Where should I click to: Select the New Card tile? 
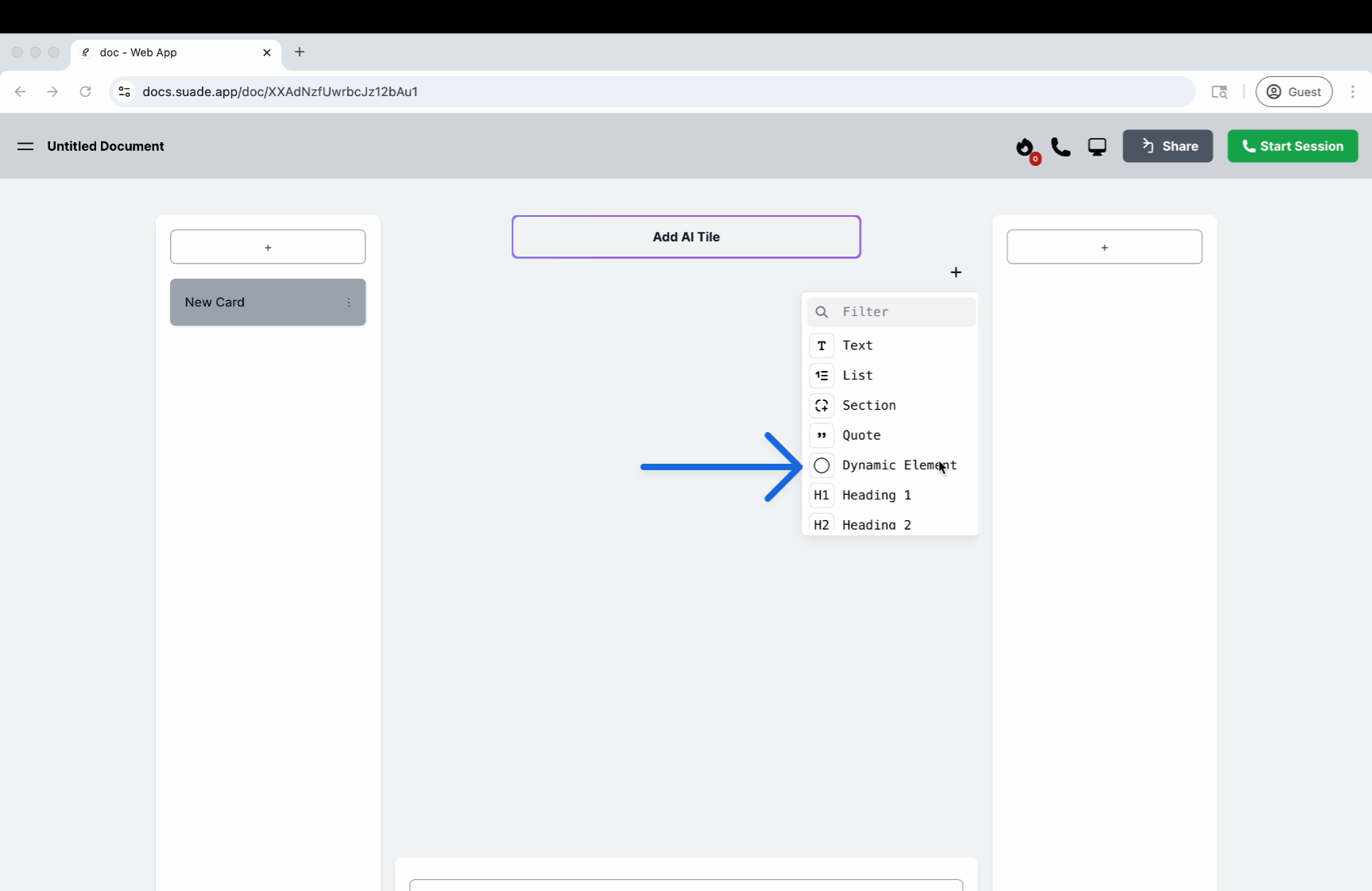pos(268,302)
